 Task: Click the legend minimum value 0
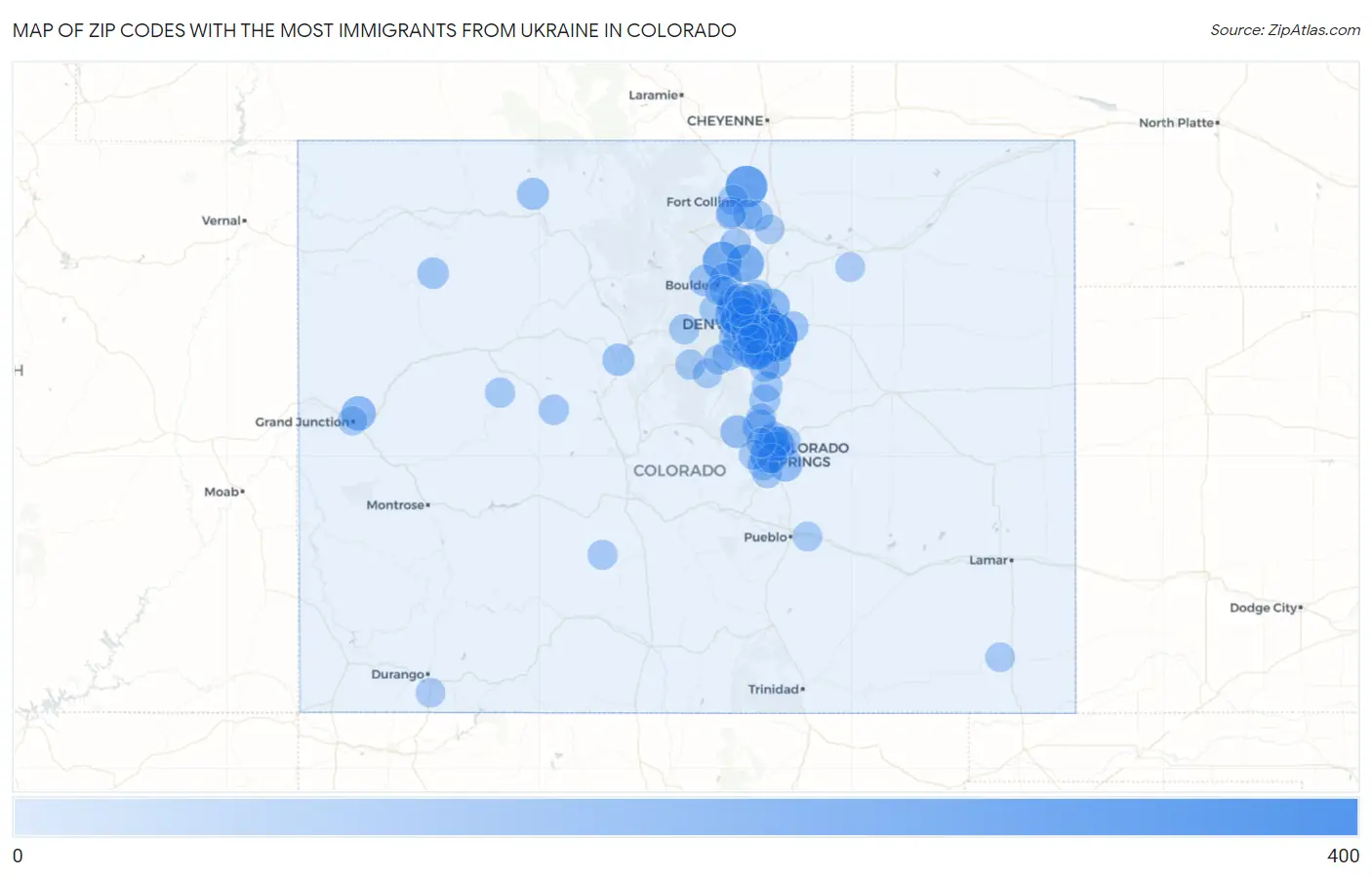click(18, 856)
